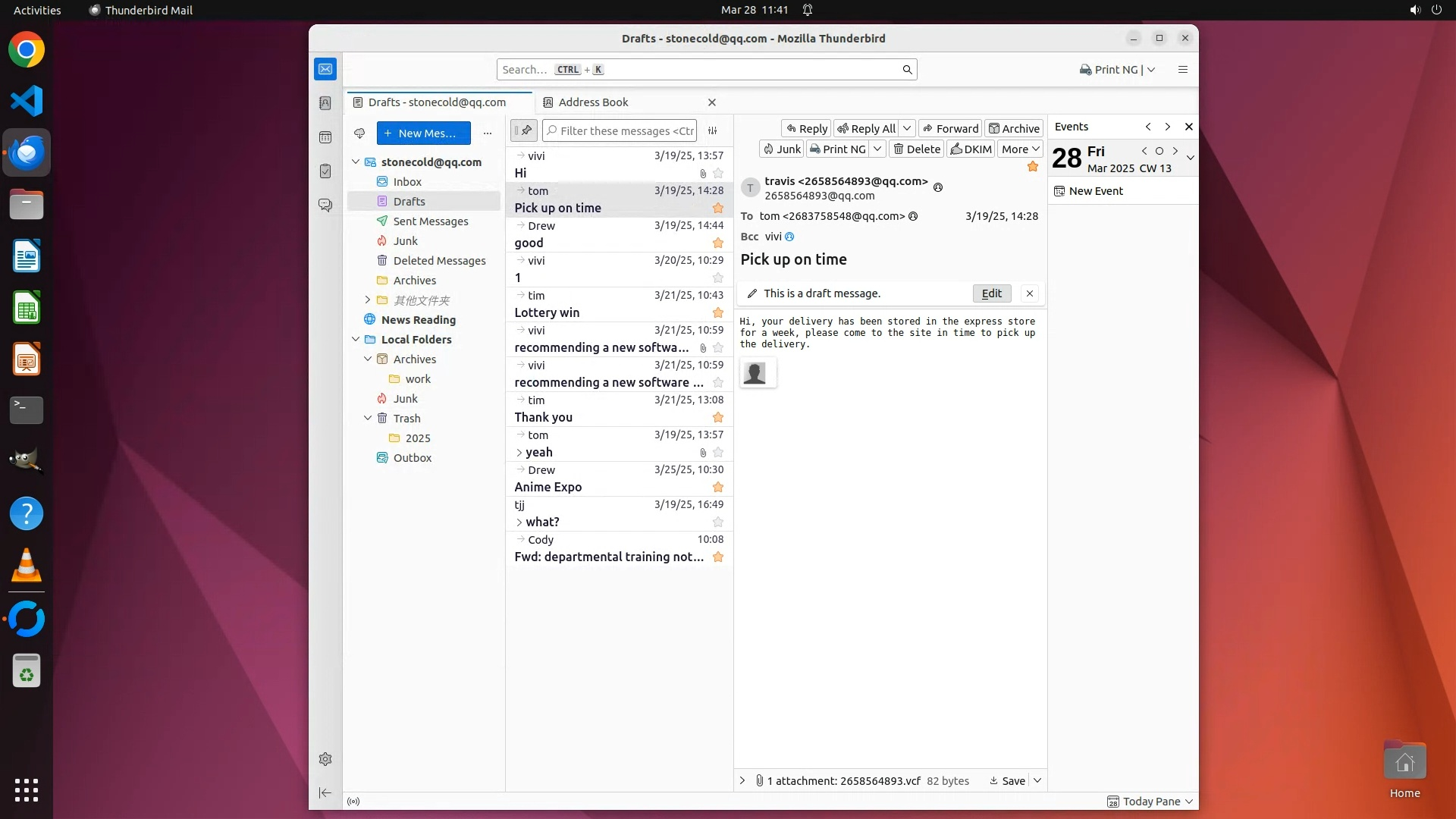The image size is (1456, 819).
Task: Click the Filter these messages field
Action: tap(626, 130)
